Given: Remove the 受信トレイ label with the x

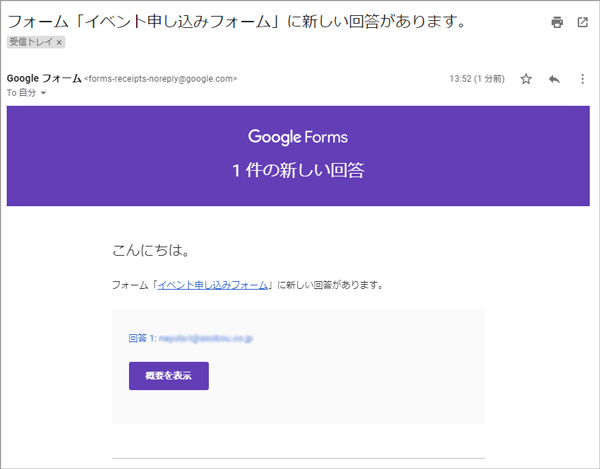Looking at the screenshot, I should pyautogui.click(x=59, y=42).
